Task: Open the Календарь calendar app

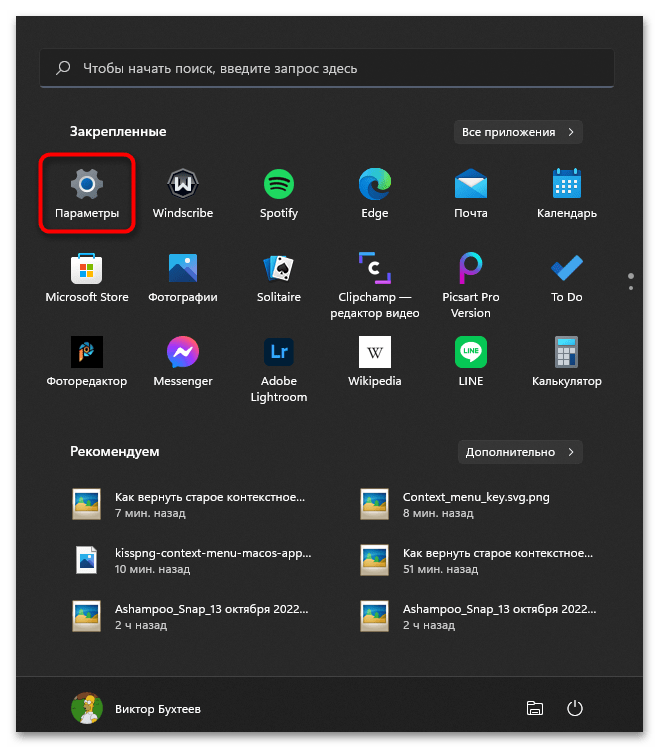Action: (x=566, y=193)
